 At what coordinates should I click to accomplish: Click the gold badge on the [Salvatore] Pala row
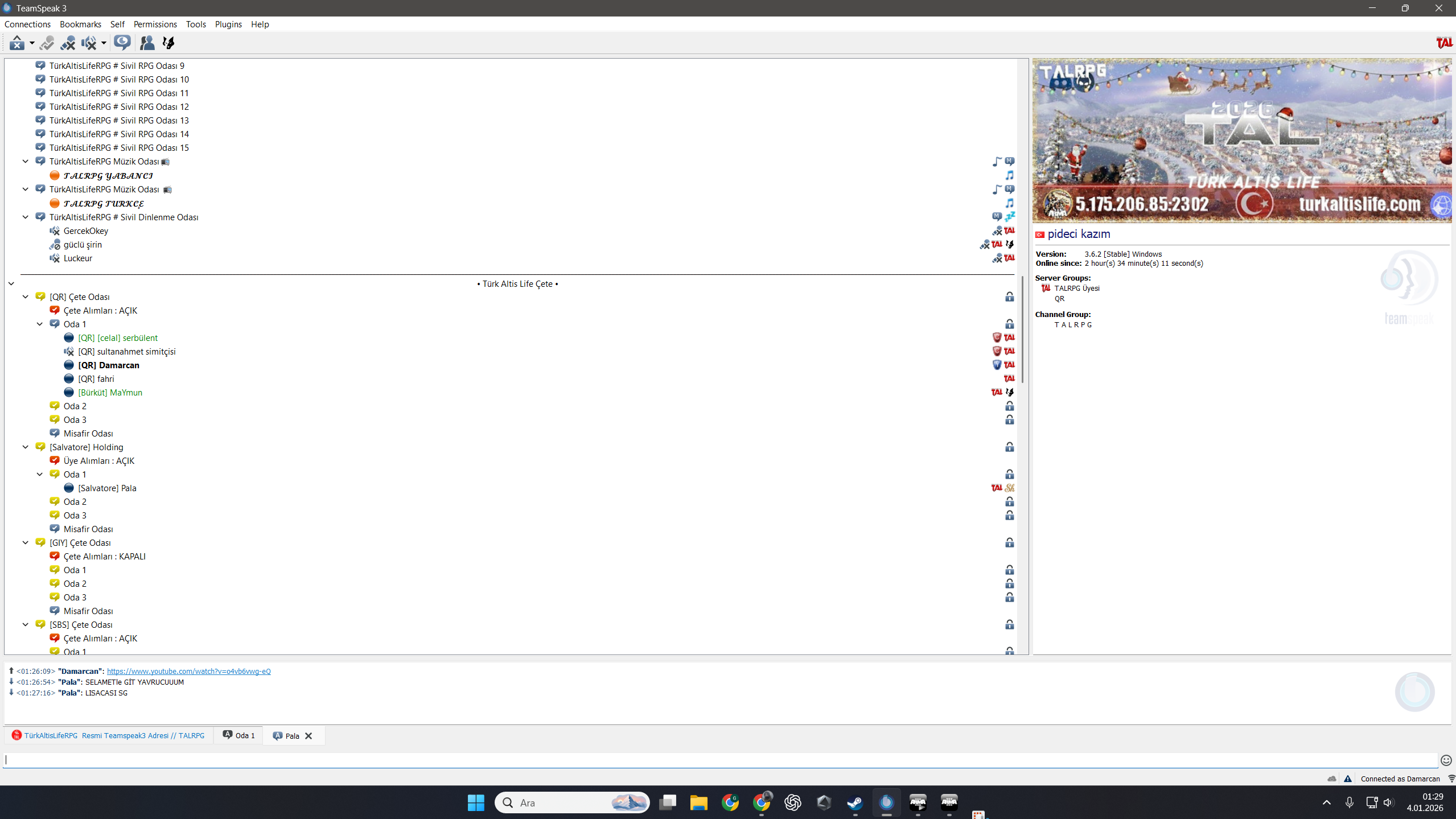[x=1010, y=488]
